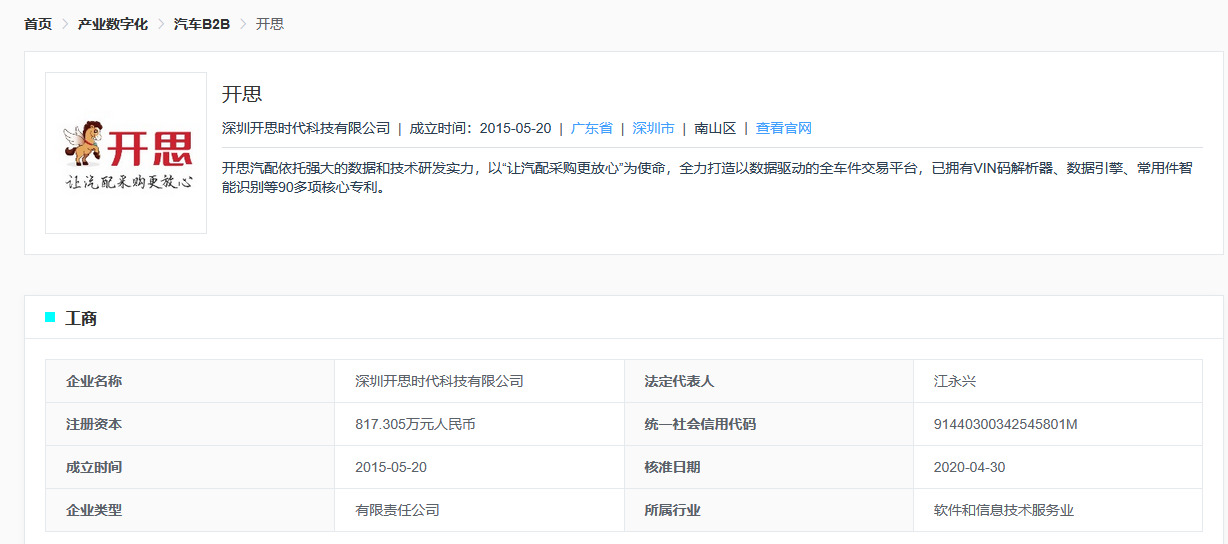Select table value 深圳开思时代科技有限公司
This screenshot has height=544, width=1228.
click(x=439, y=381)
